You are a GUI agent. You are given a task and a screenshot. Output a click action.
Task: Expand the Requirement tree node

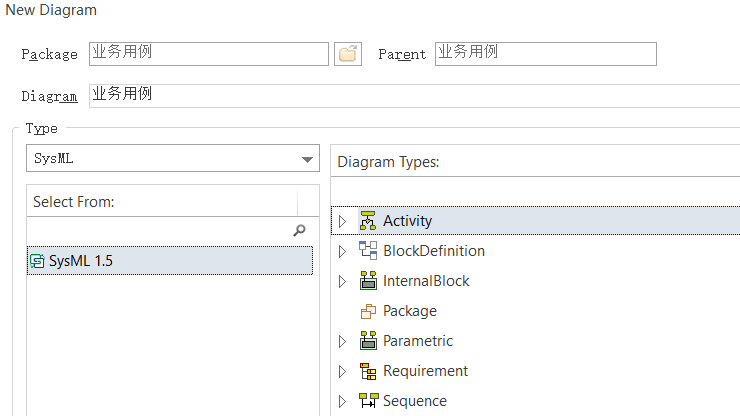pyautogui.click(x=343, y=372)
